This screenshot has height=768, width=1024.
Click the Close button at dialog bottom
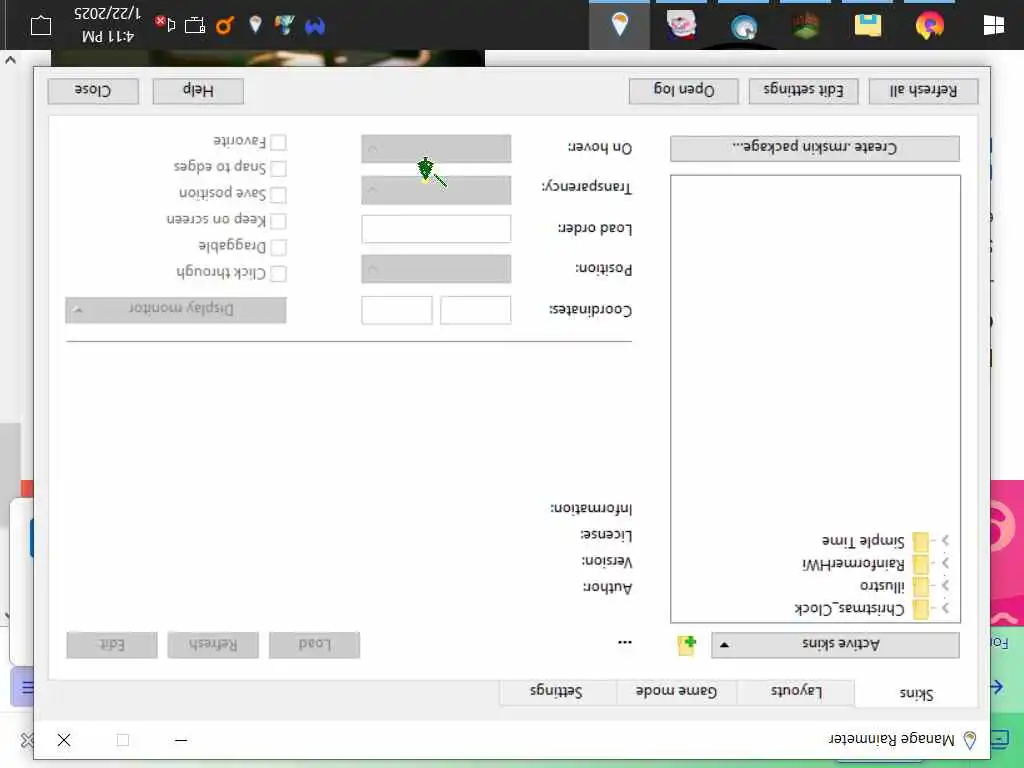(93, 91)
